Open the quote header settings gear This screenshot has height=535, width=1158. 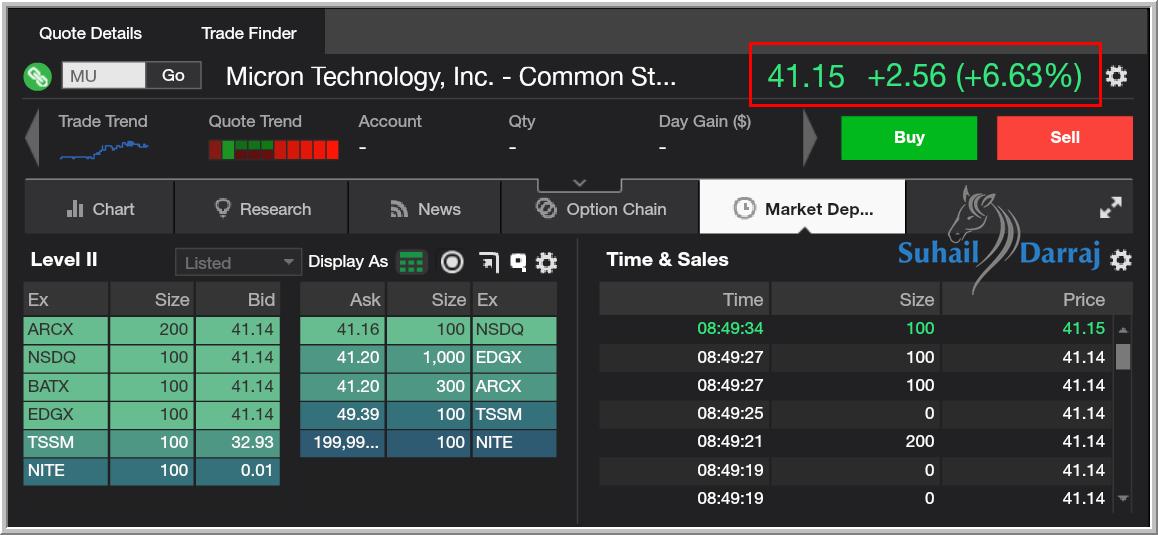click(x=1116, y=75)
